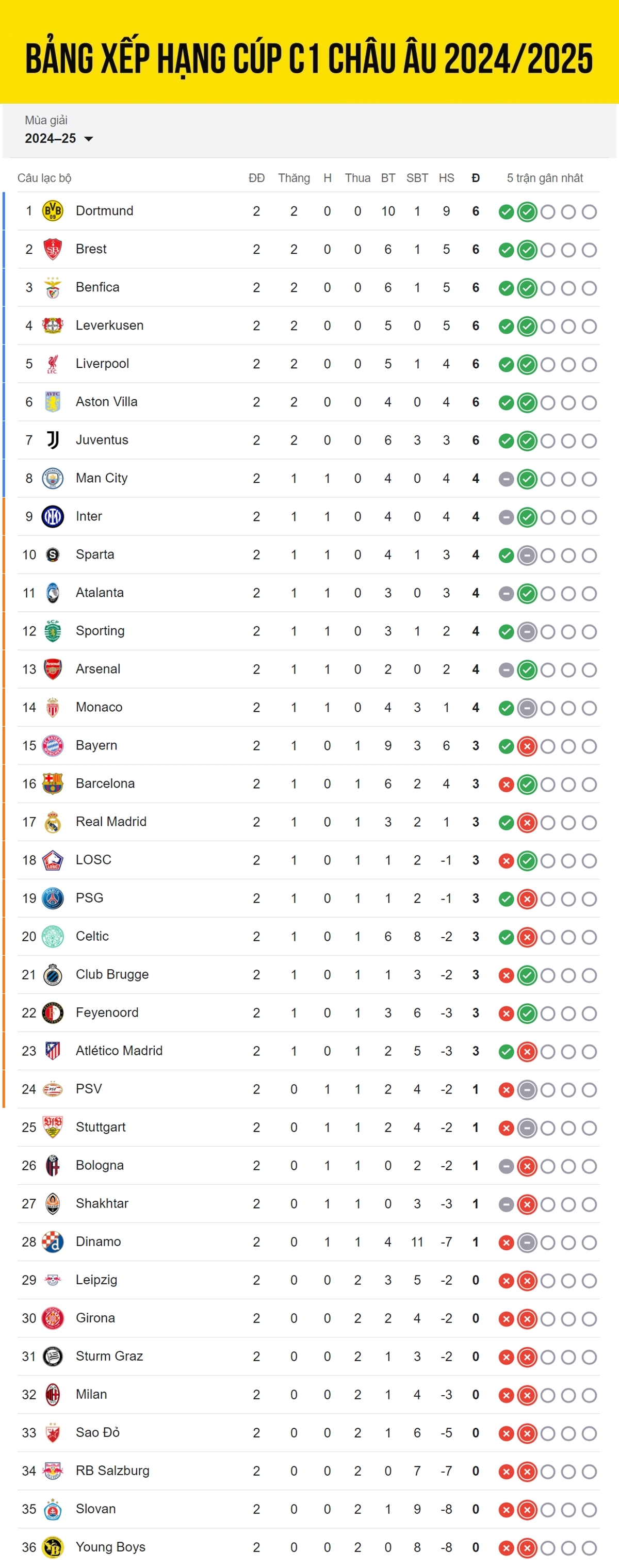The image size is (619, 1568).
Task: Click the HS column header
Action: pyautogui.click(x=446, y=178)
